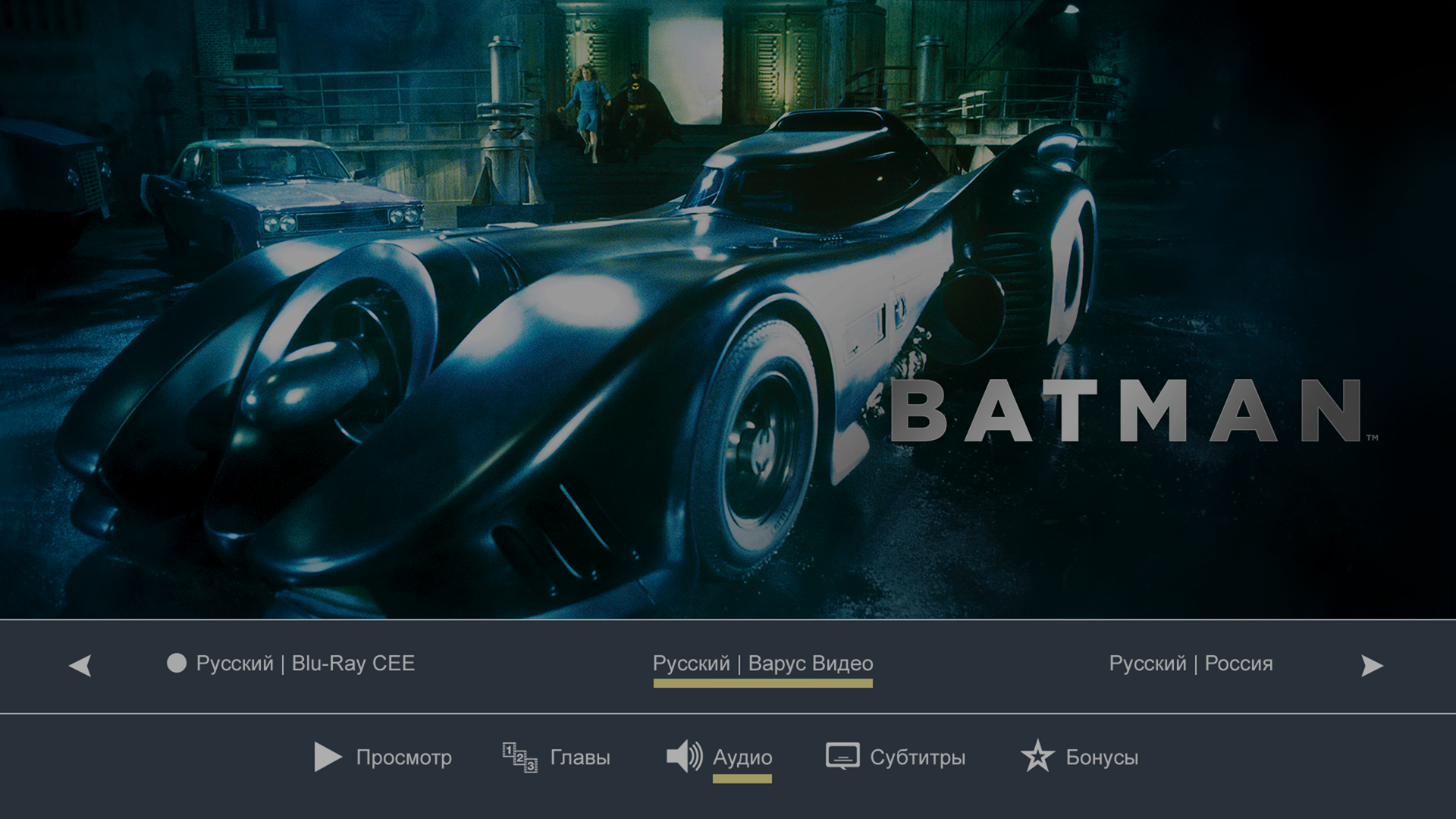This screenshot has height=819, width=1456.
Task: Click the star bonus icon
Action: click(1037, 757)
